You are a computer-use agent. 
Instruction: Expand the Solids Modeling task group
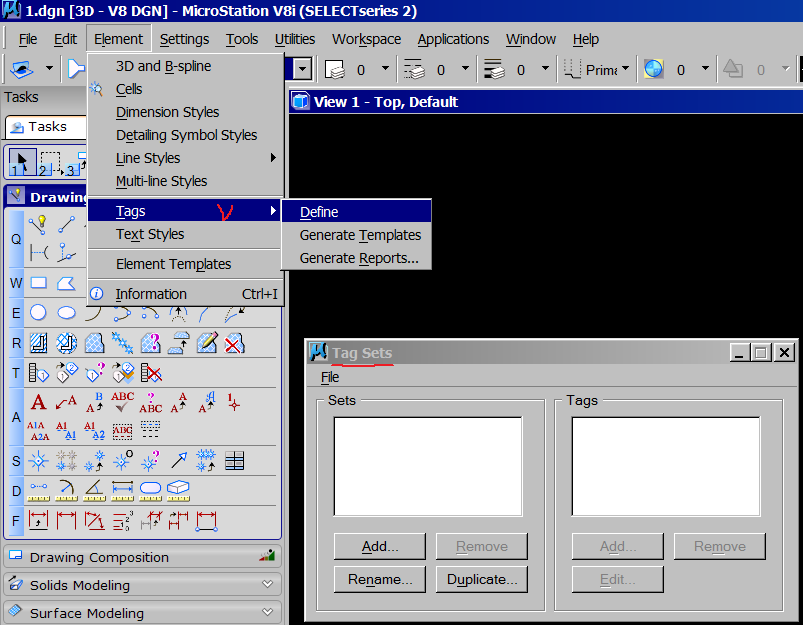267,584
